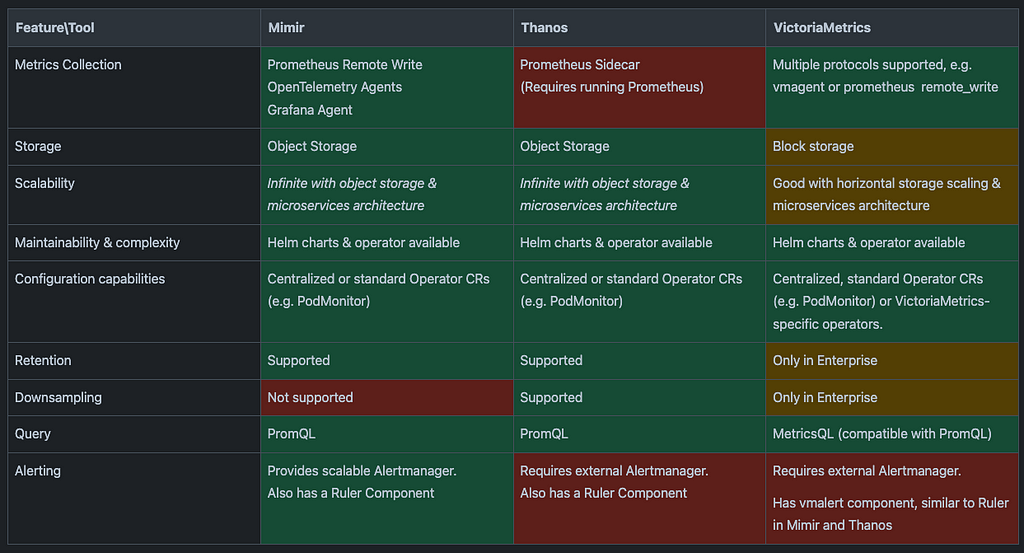Click Mimir's PromQL cell
This screenshot has height=553, width=1024.
point(387,434)
